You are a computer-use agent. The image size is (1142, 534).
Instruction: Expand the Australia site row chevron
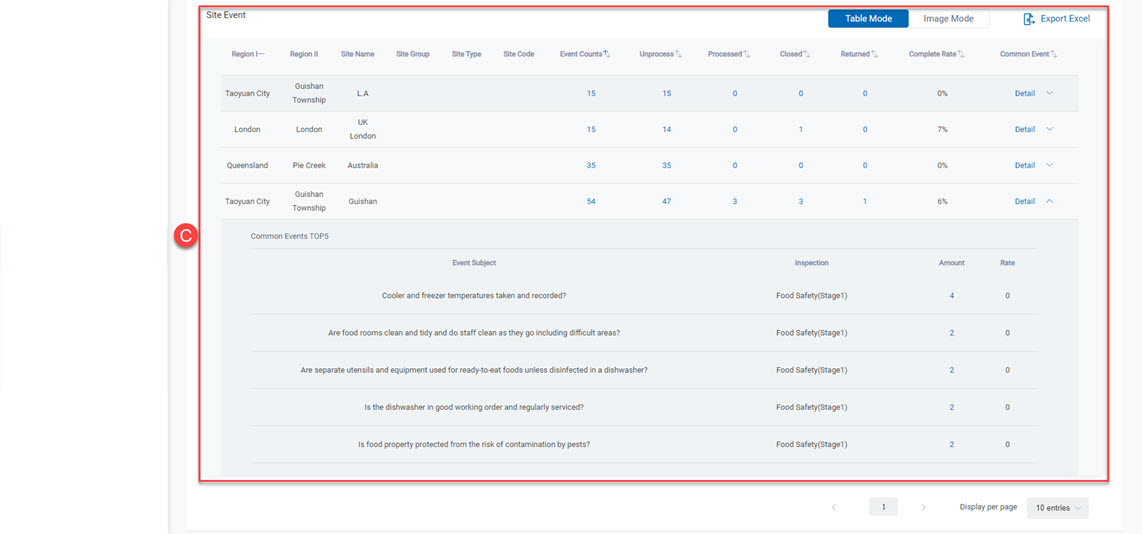[x=1050, y=165]
